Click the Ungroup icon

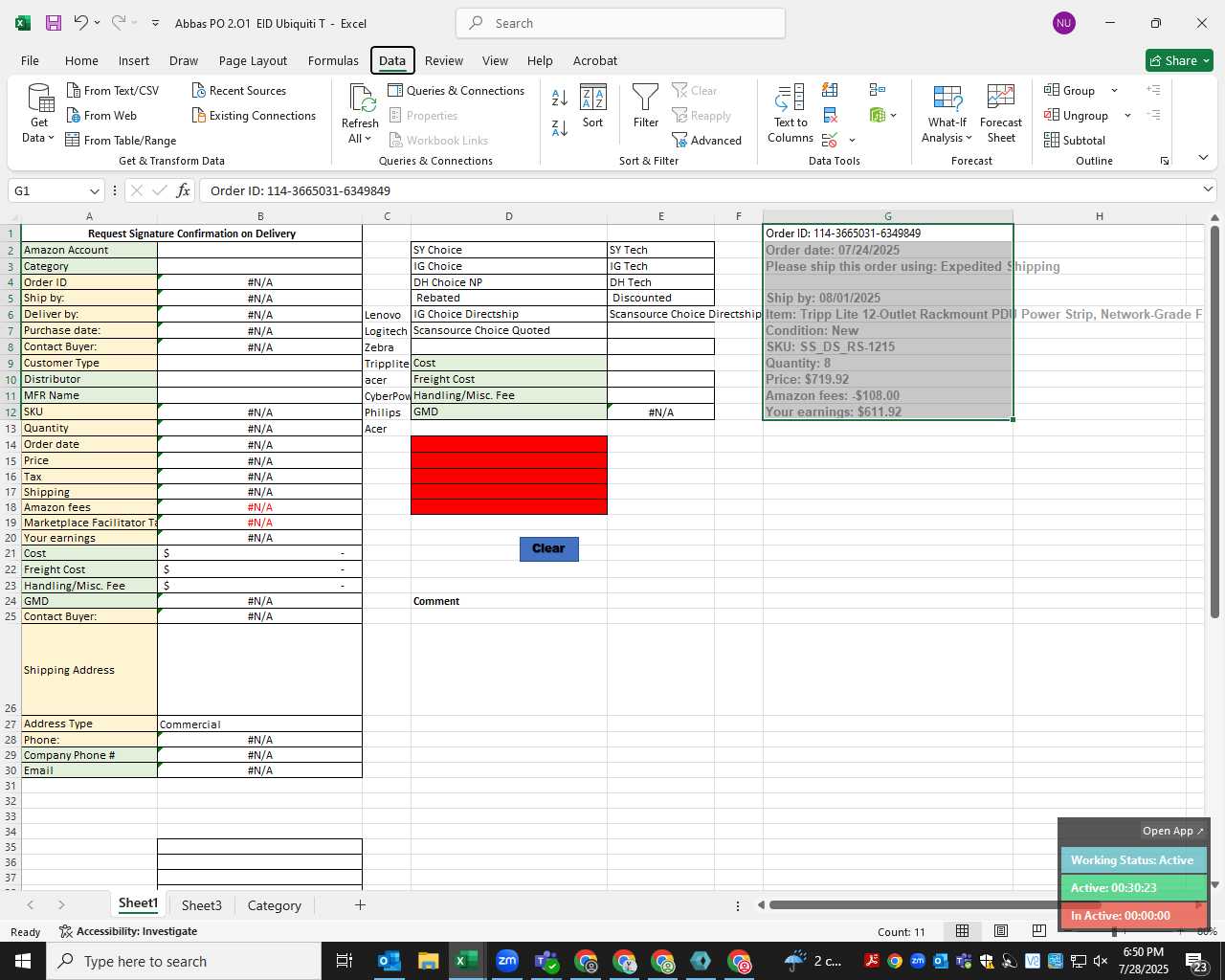pyautogui.click(x=1052, y=115)
